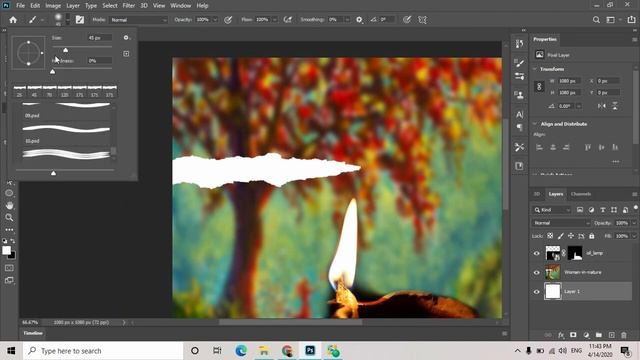
Task: Toggle pressure controls size icon
Action: click(407, 20)
